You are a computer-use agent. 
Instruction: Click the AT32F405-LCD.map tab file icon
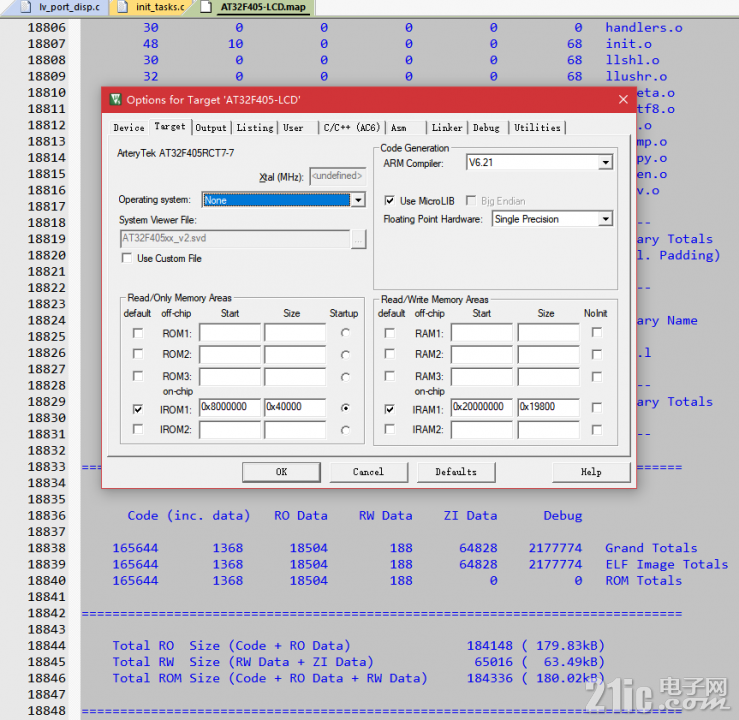pyautogui.click(x=206, y=7)
